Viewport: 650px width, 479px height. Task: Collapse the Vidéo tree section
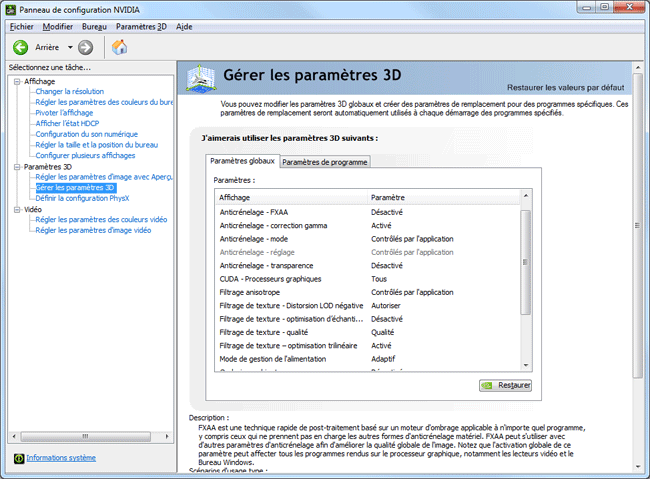pos(16,210)
